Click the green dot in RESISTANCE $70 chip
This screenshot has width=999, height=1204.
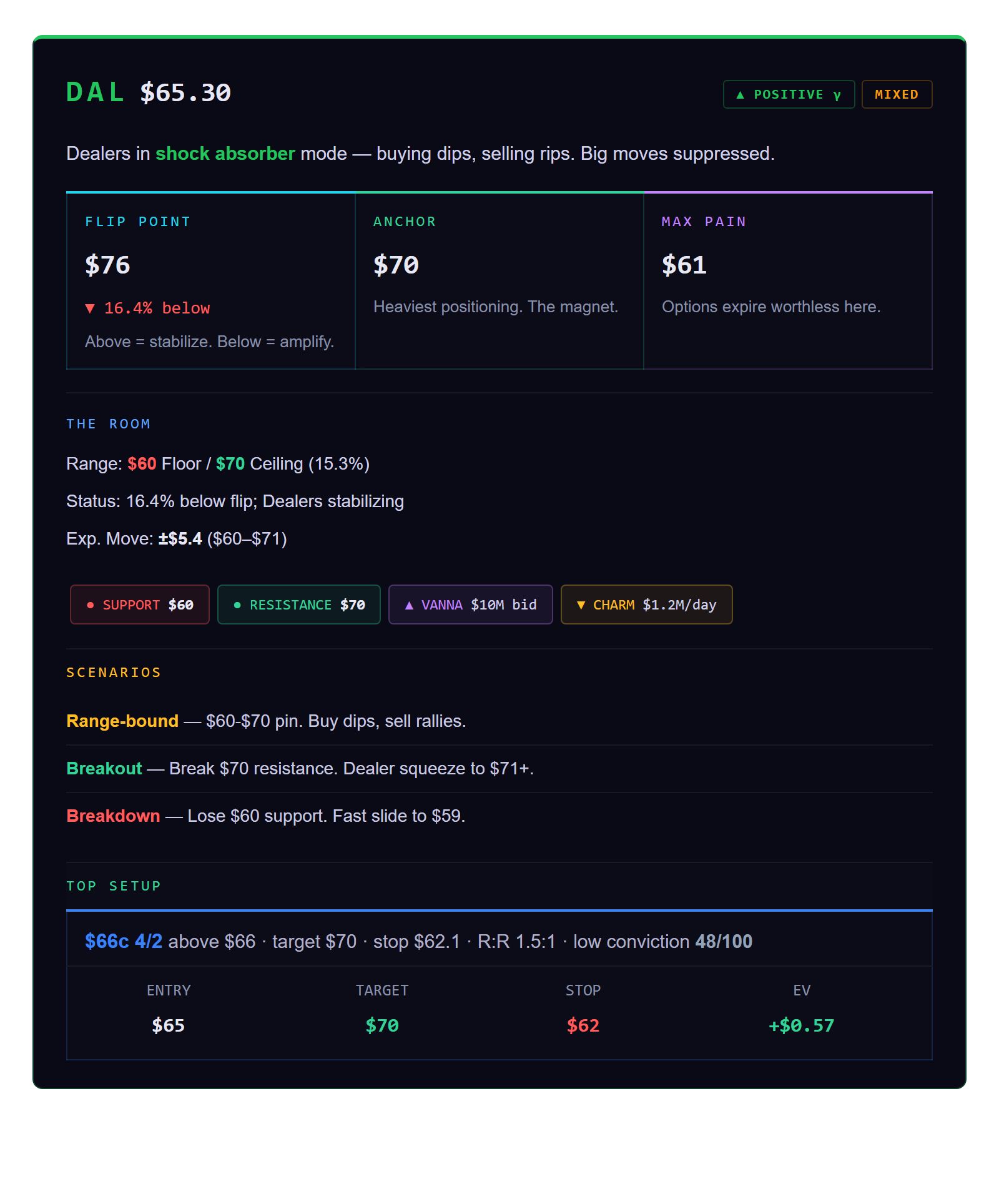click(237, 605)
